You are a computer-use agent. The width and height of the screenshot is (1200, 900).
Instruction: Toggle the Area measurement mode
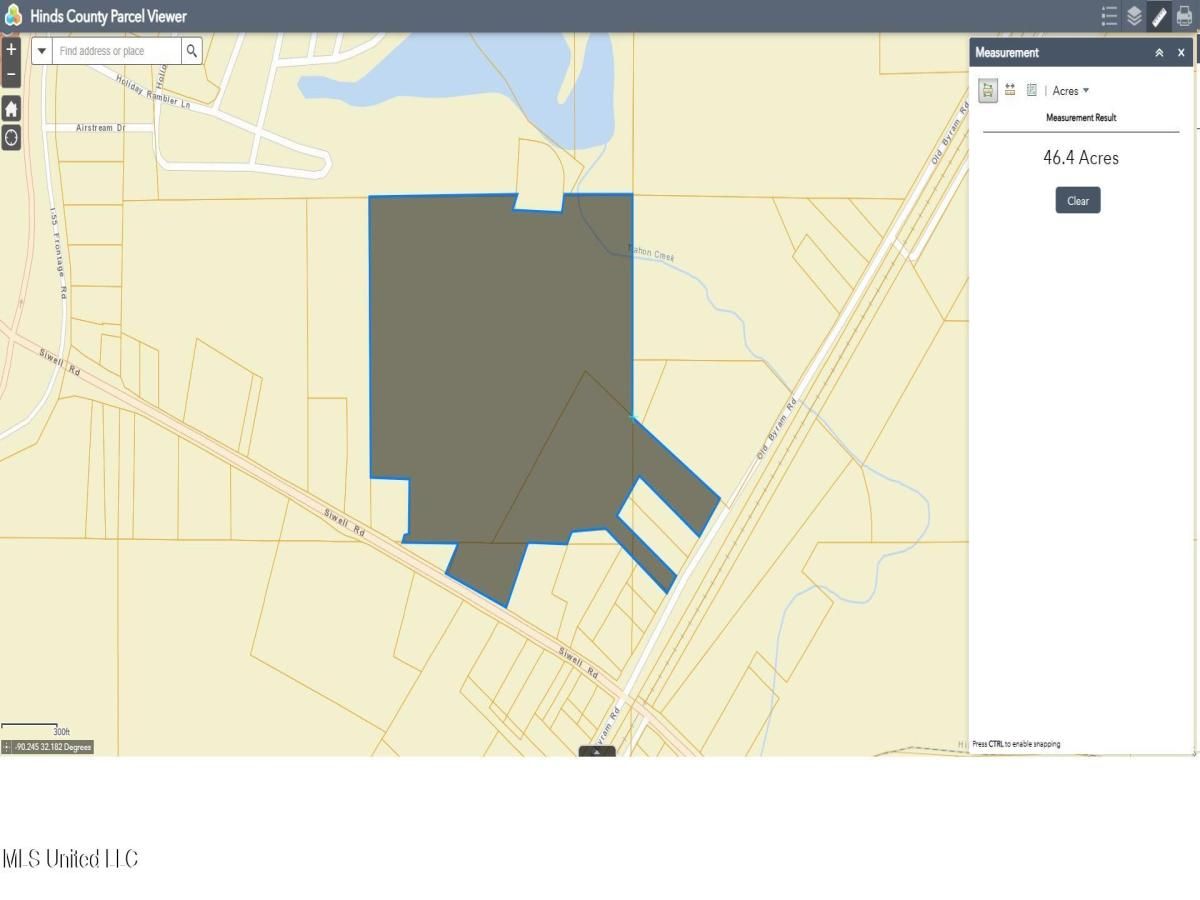[x=988, y=91]
